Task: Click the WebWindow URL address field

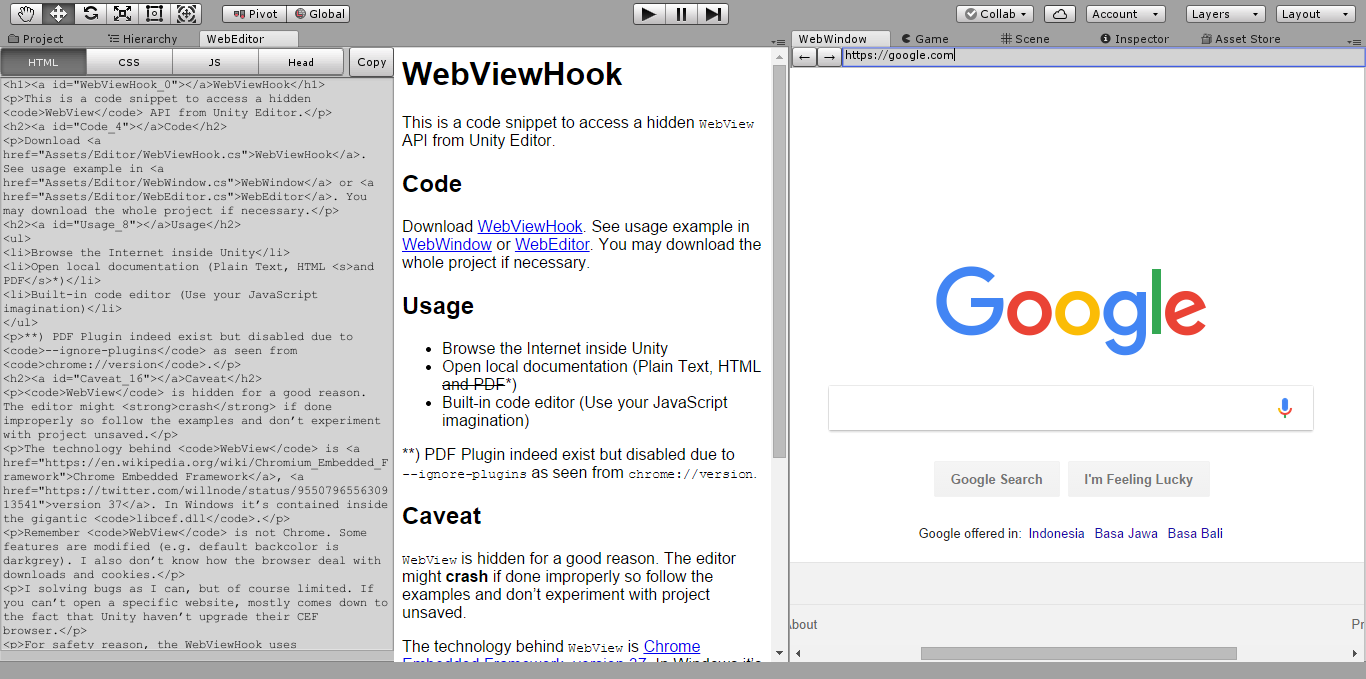Action: [1103, 56]
